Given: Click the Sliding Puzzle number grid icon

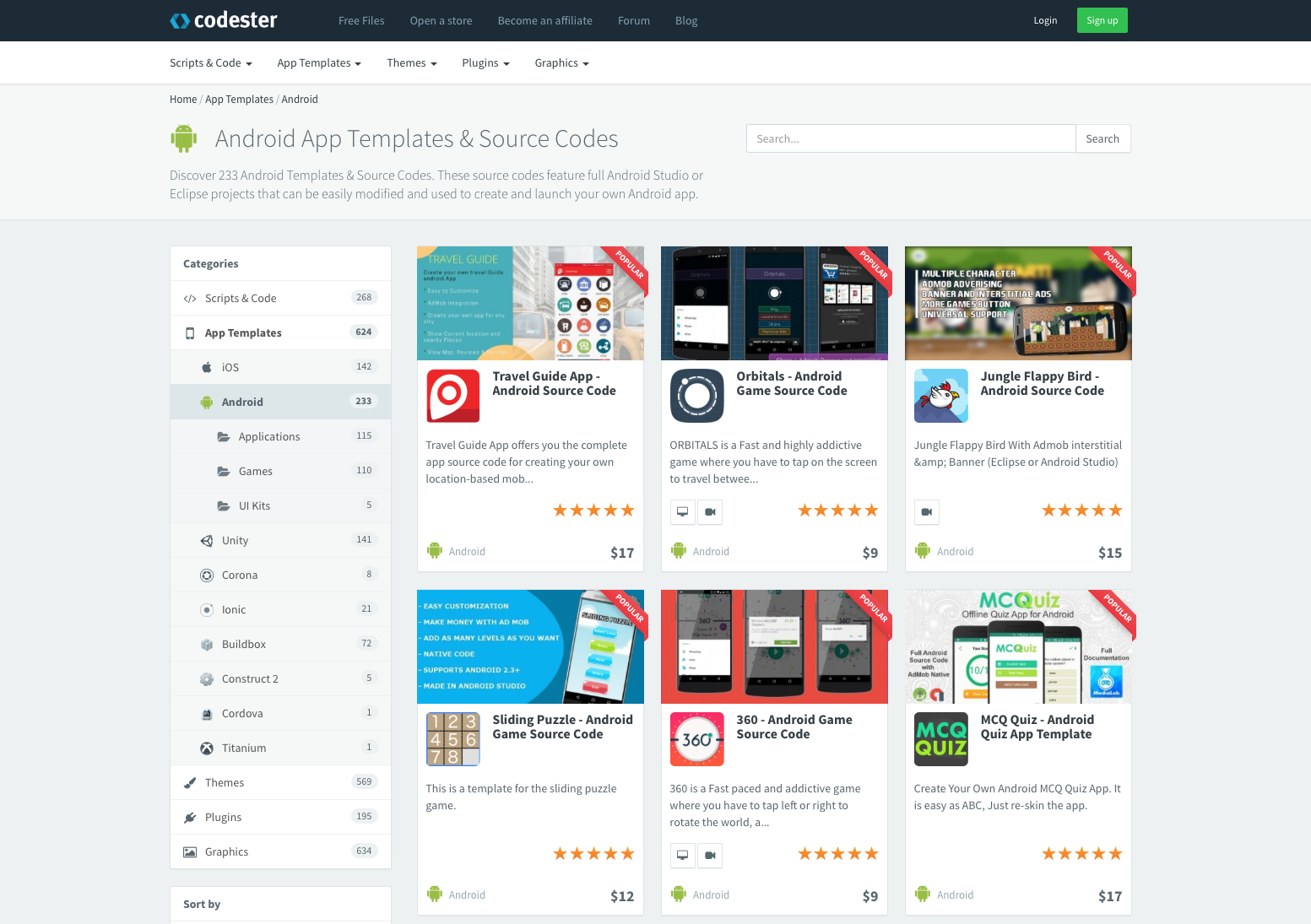Looking at the screenshot, I should [x=453, y=739].
